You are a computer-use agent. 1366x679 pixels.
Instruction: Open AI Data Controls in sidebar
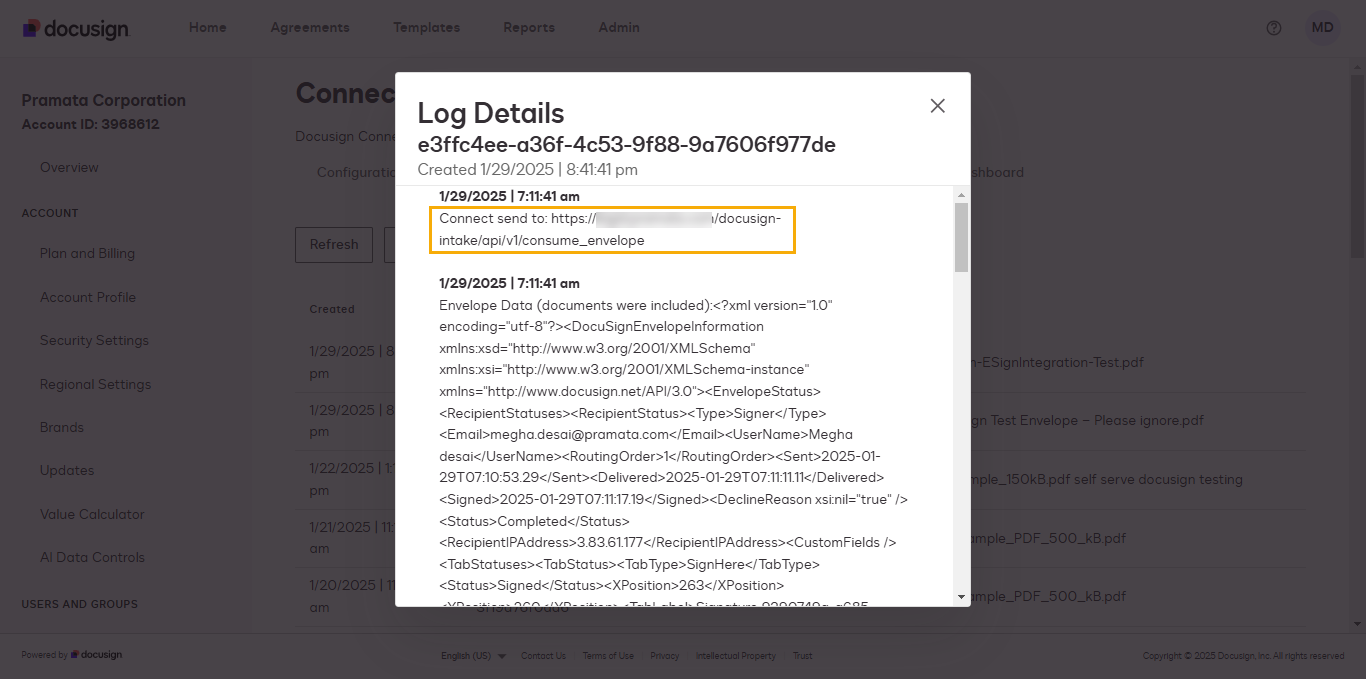[92, 558]
